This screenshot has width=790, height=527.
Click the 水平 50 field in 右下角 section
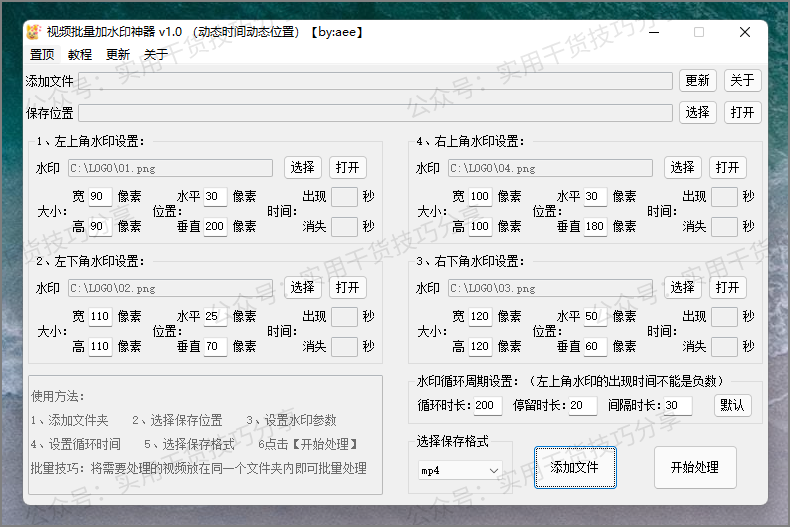tap(595, 316)
